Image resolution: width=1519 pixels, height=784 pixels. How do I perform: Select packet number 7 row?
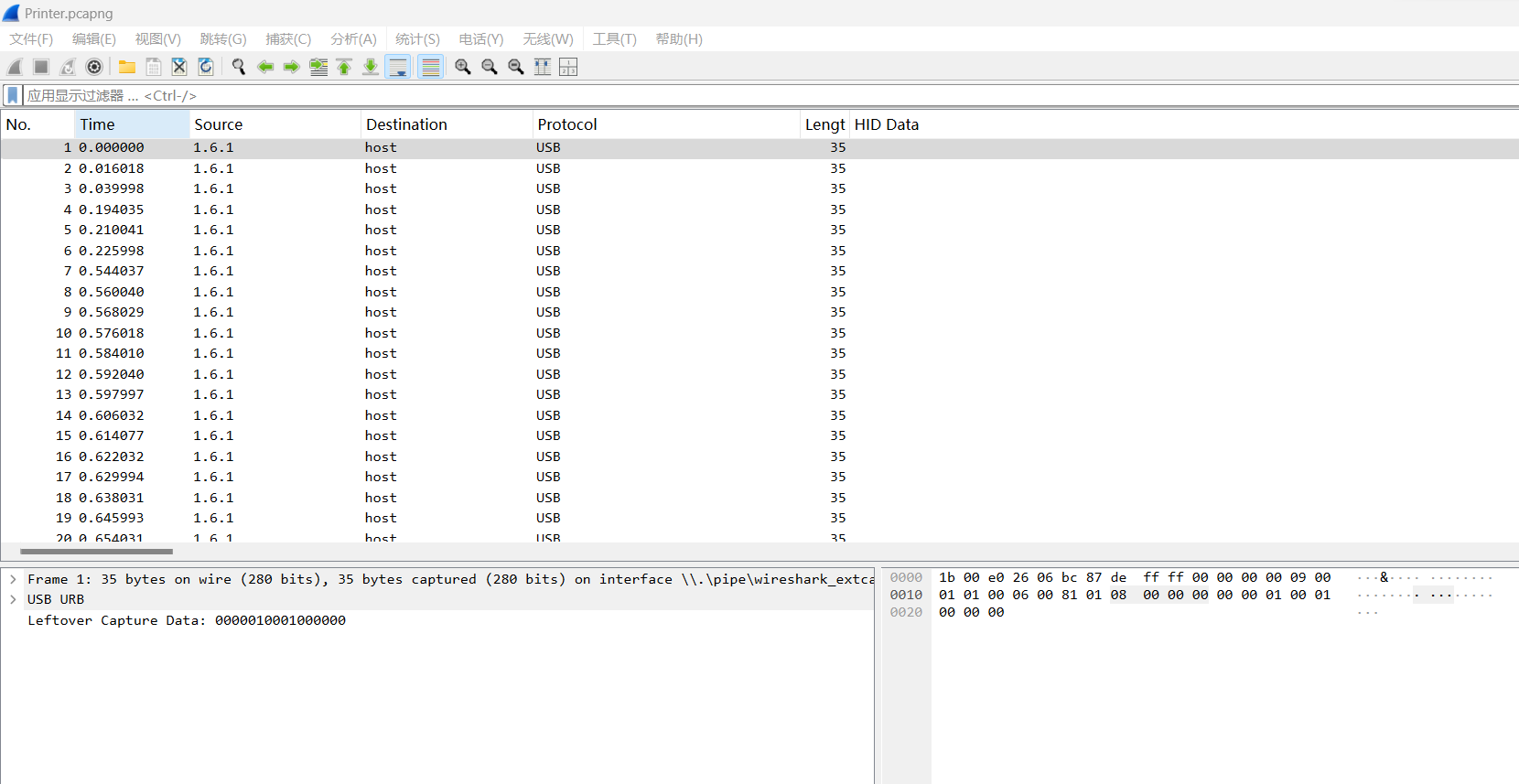click(759, 271)
